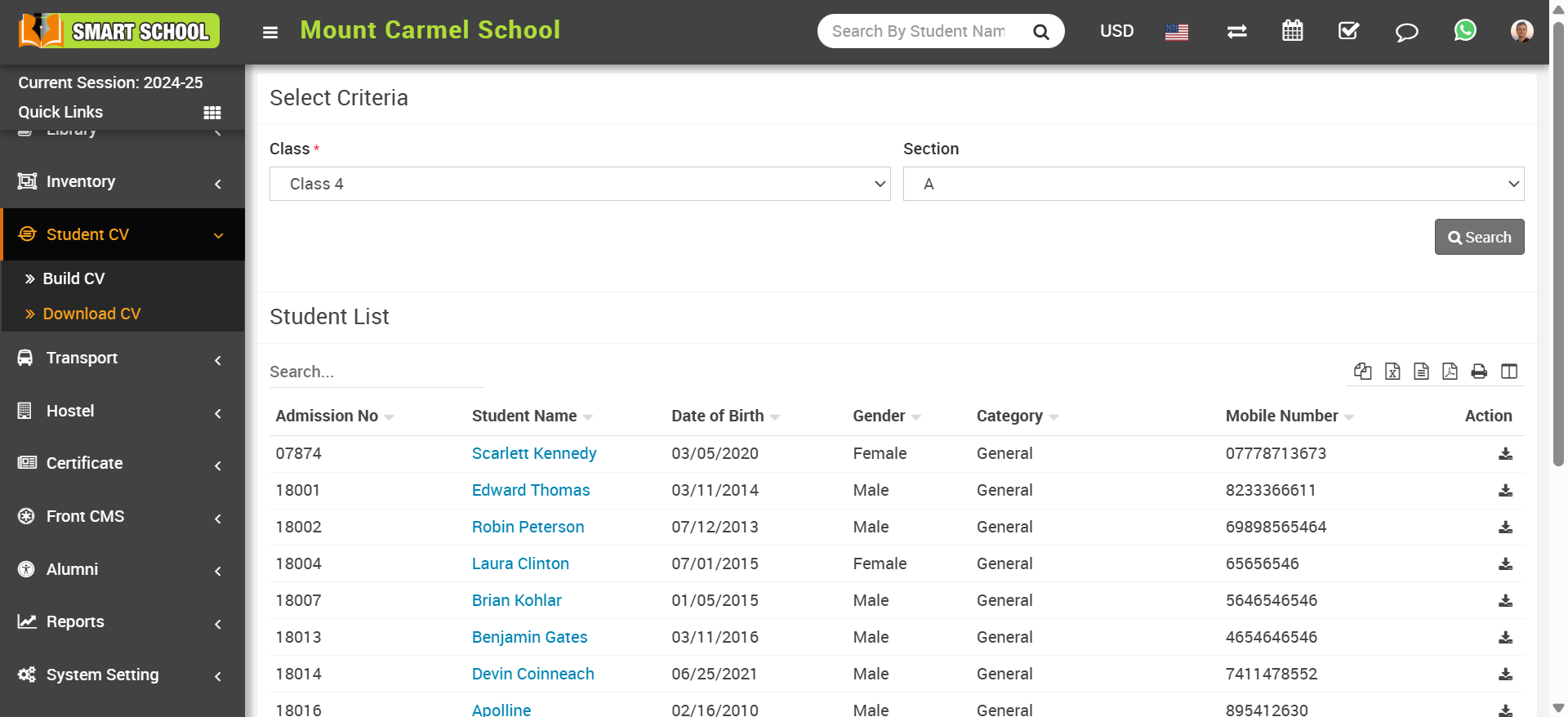Open the calendar icon in header
The height and width of the screenshot is (717, 1568).
pyautogui.click(x=1293, y=31)
